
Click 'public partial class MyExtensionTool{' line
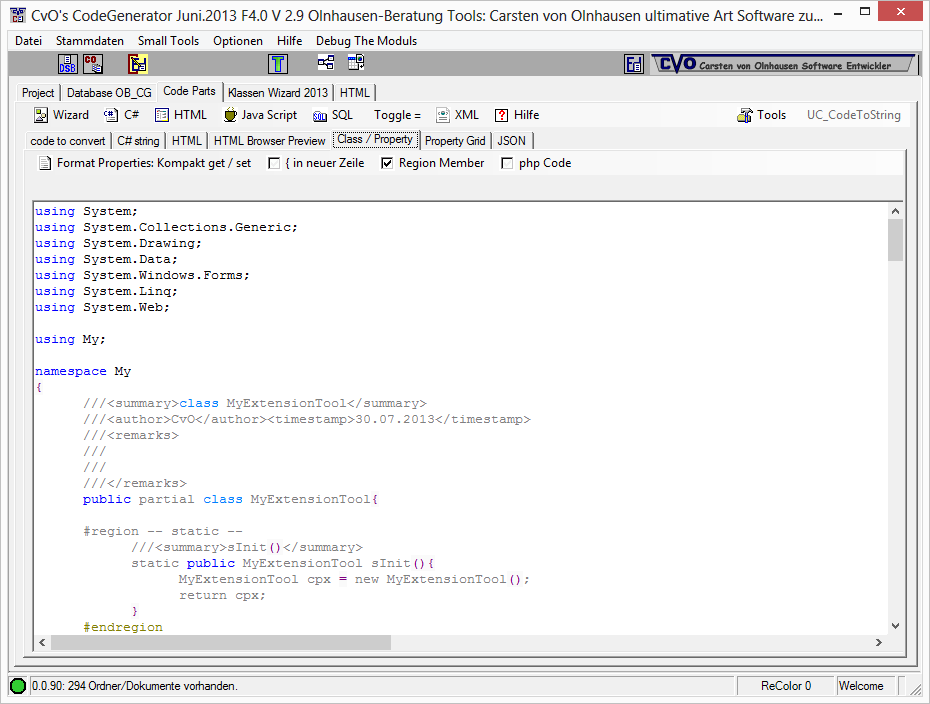(230, 499)
